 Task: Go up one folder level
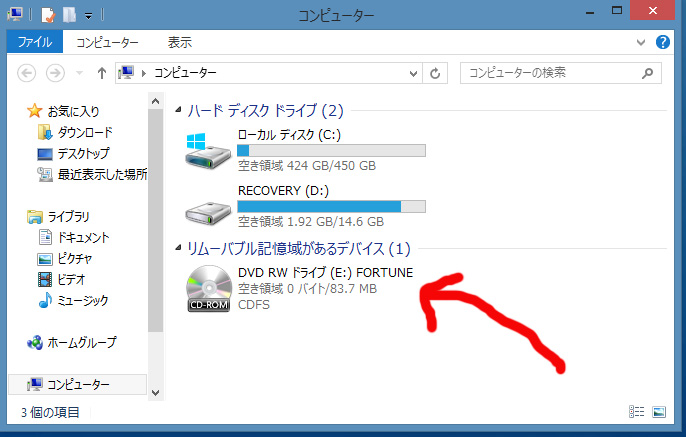tap(102, 73)
